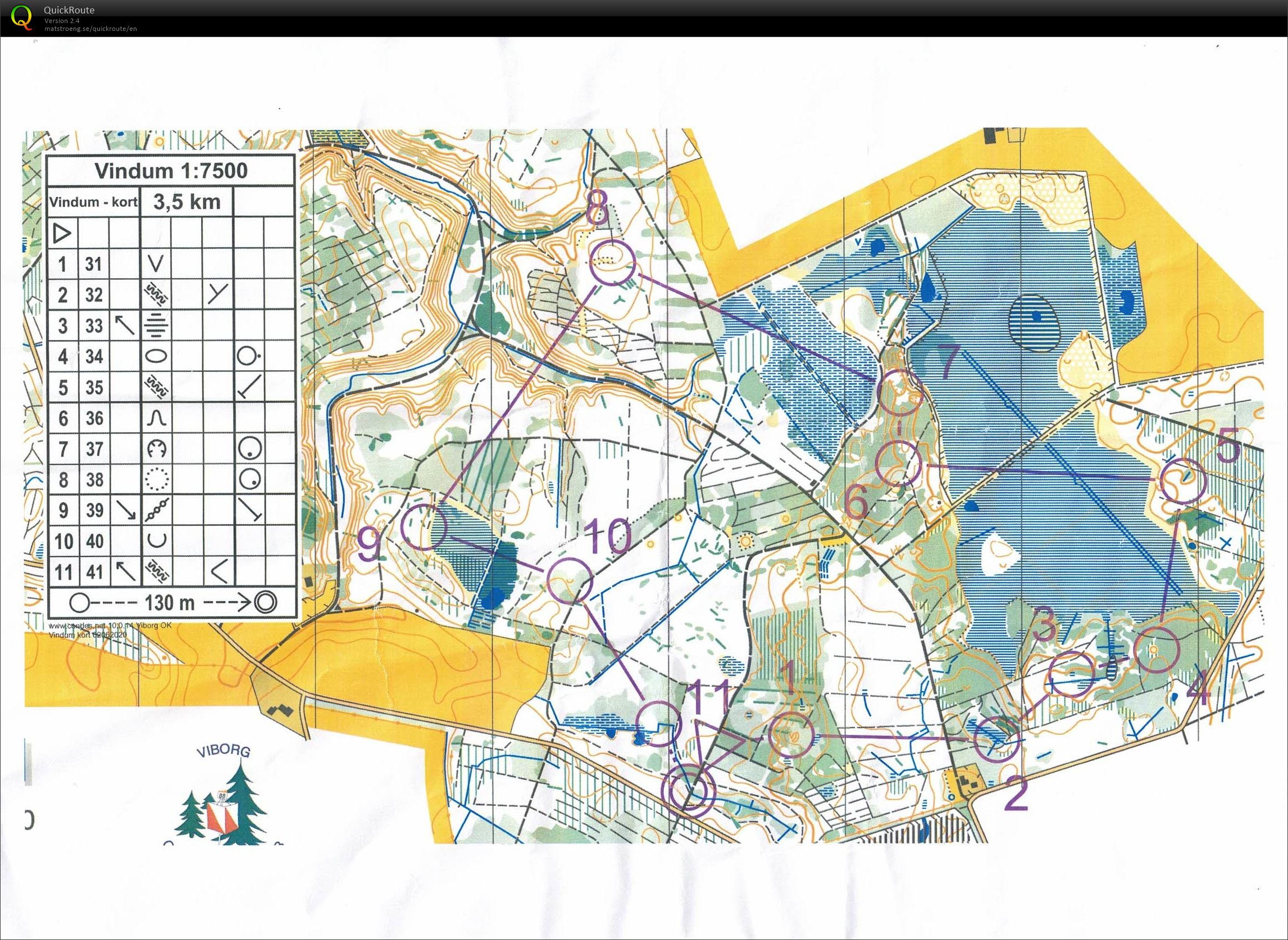Click the finish double circle on the map
1288x940 pixels.
(x=688, y=791)
